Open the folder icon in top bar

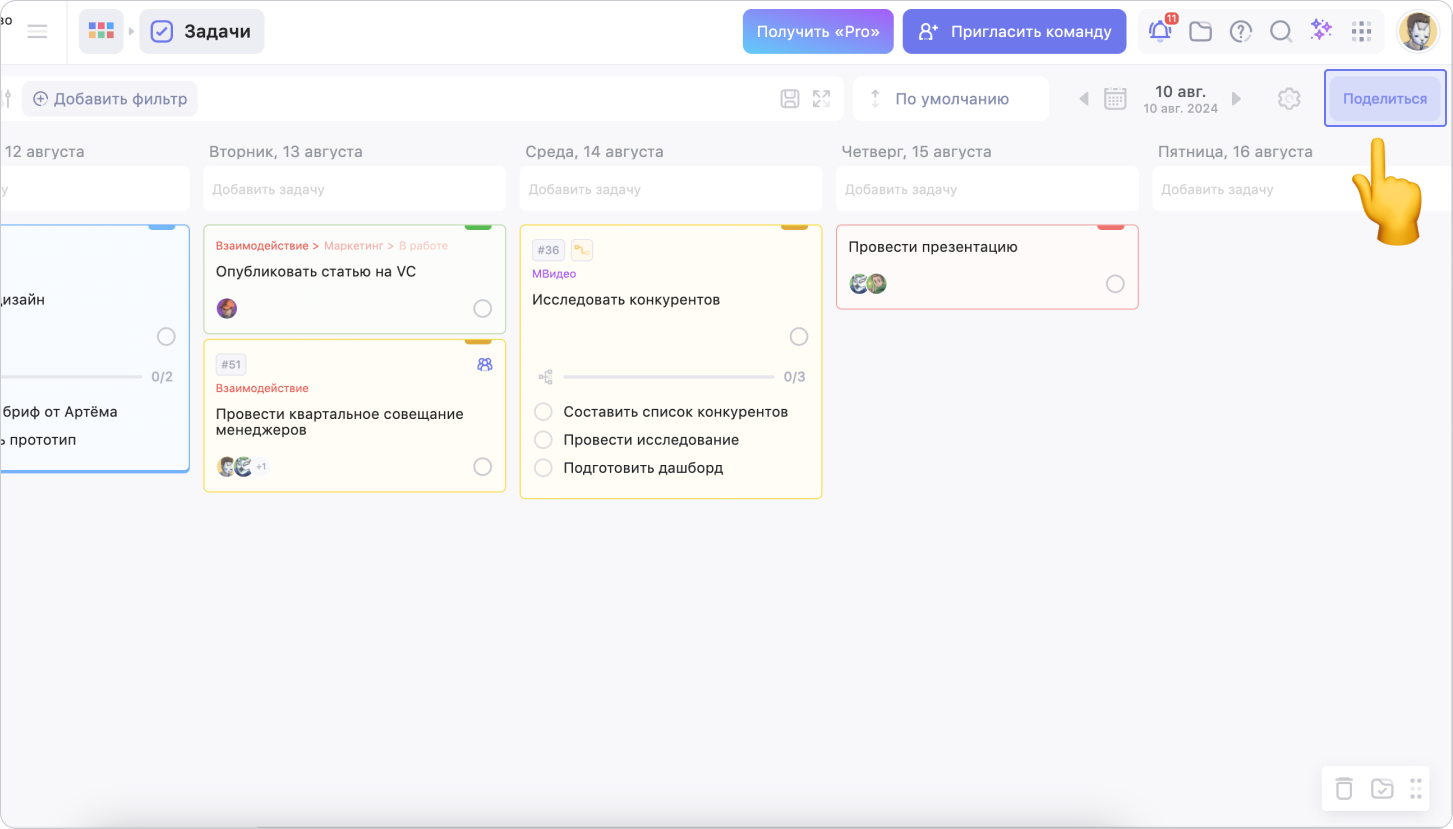coord(1200,31)
